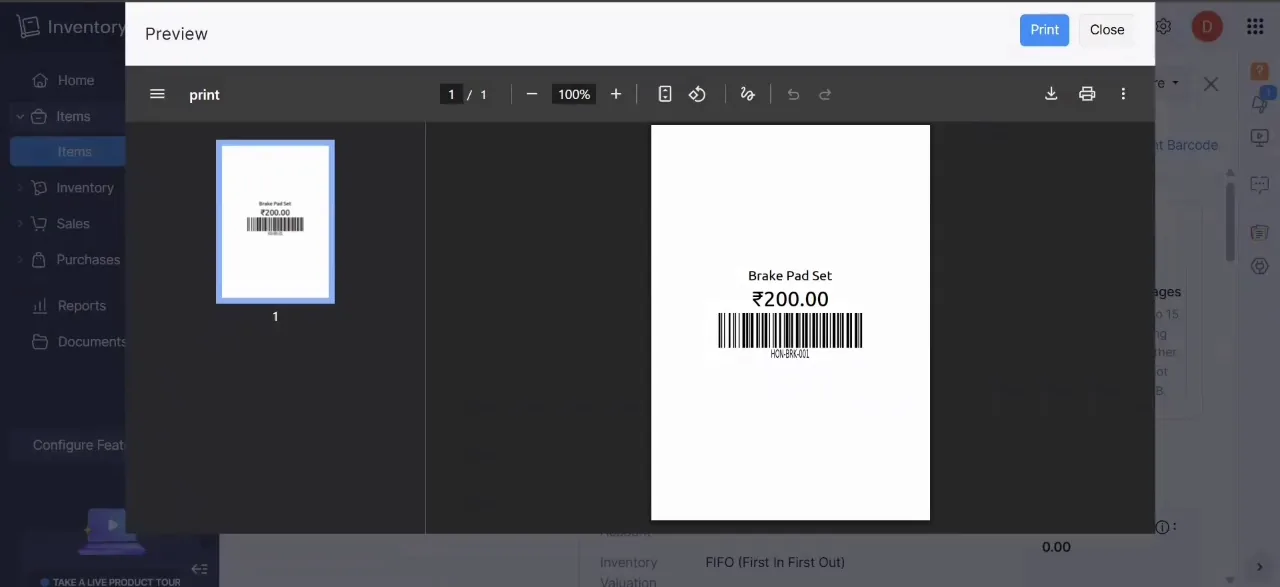Open Documents in the sidebar
The width and height of the screenshot is (1280, 587).
(92, 342)
